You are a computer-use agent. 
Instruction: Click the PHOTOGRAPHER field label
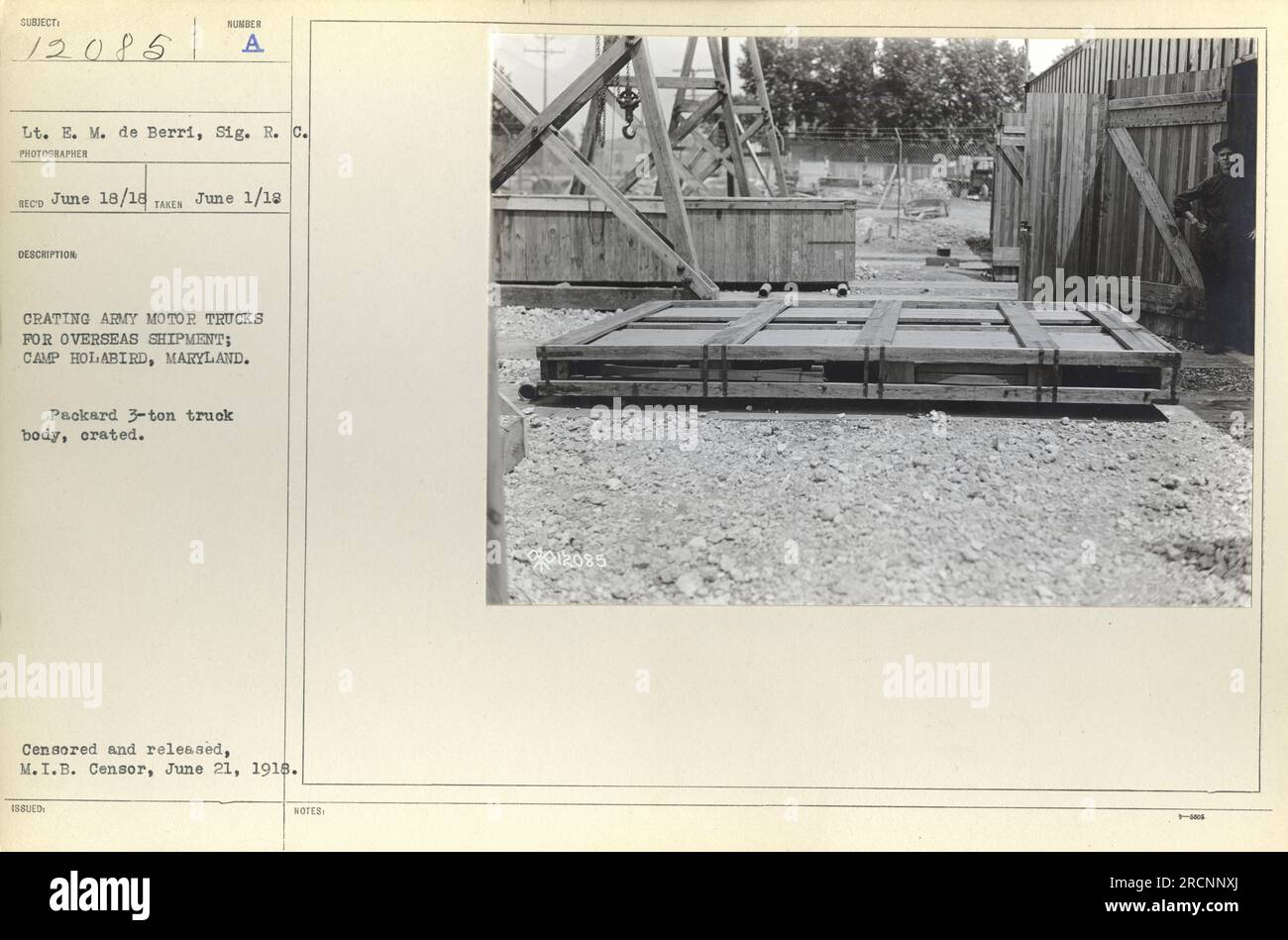[53, 155]
